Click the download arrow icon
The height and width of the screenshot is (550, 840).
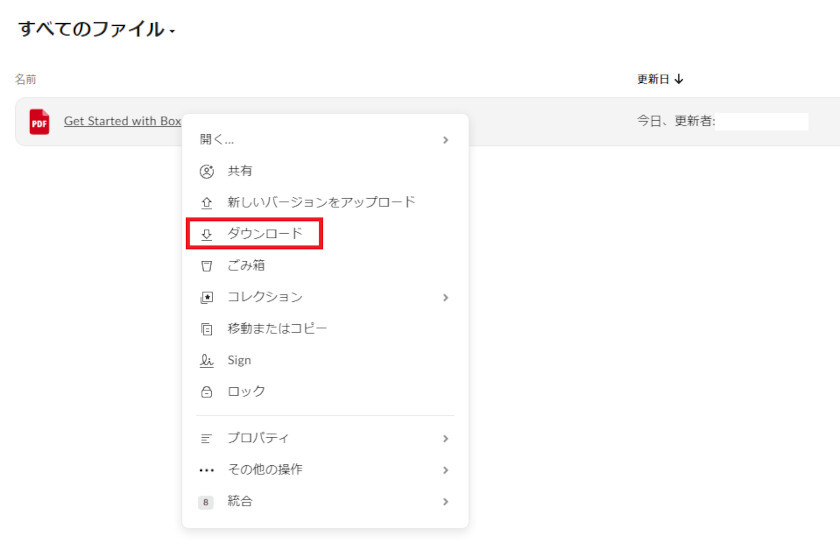tap(207, 234)
